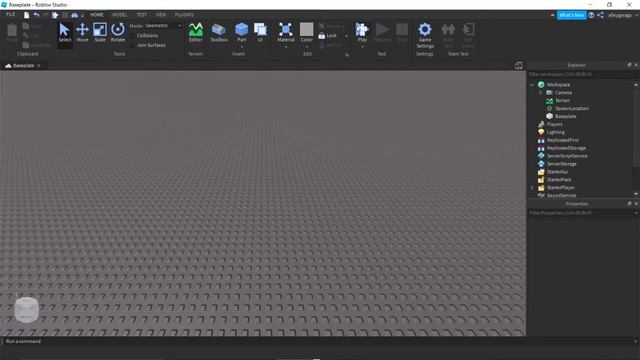
Task: Activate the Move tool
Action: point(82,33)
